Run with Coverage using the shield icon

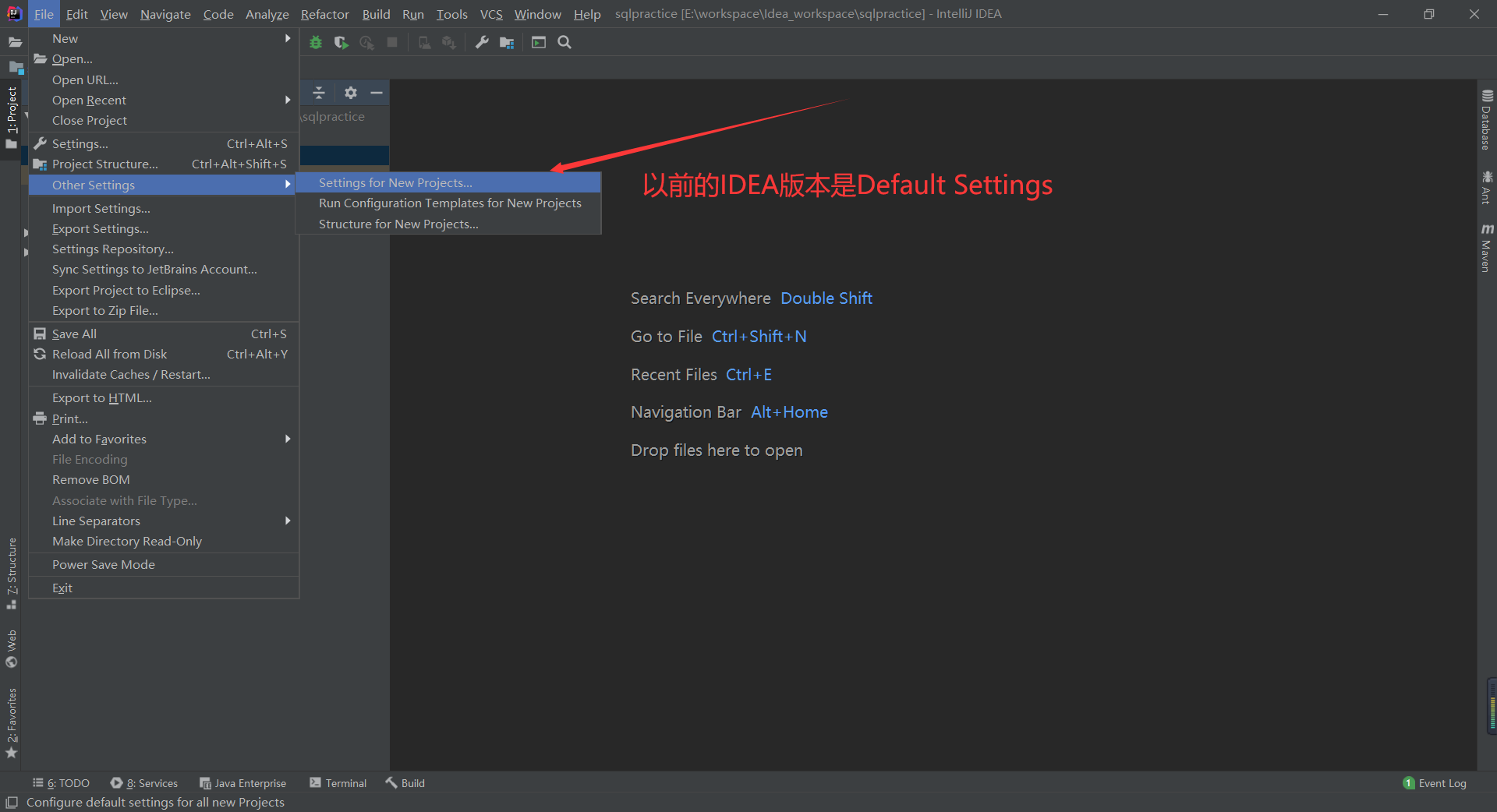click(x=341, y=43)
